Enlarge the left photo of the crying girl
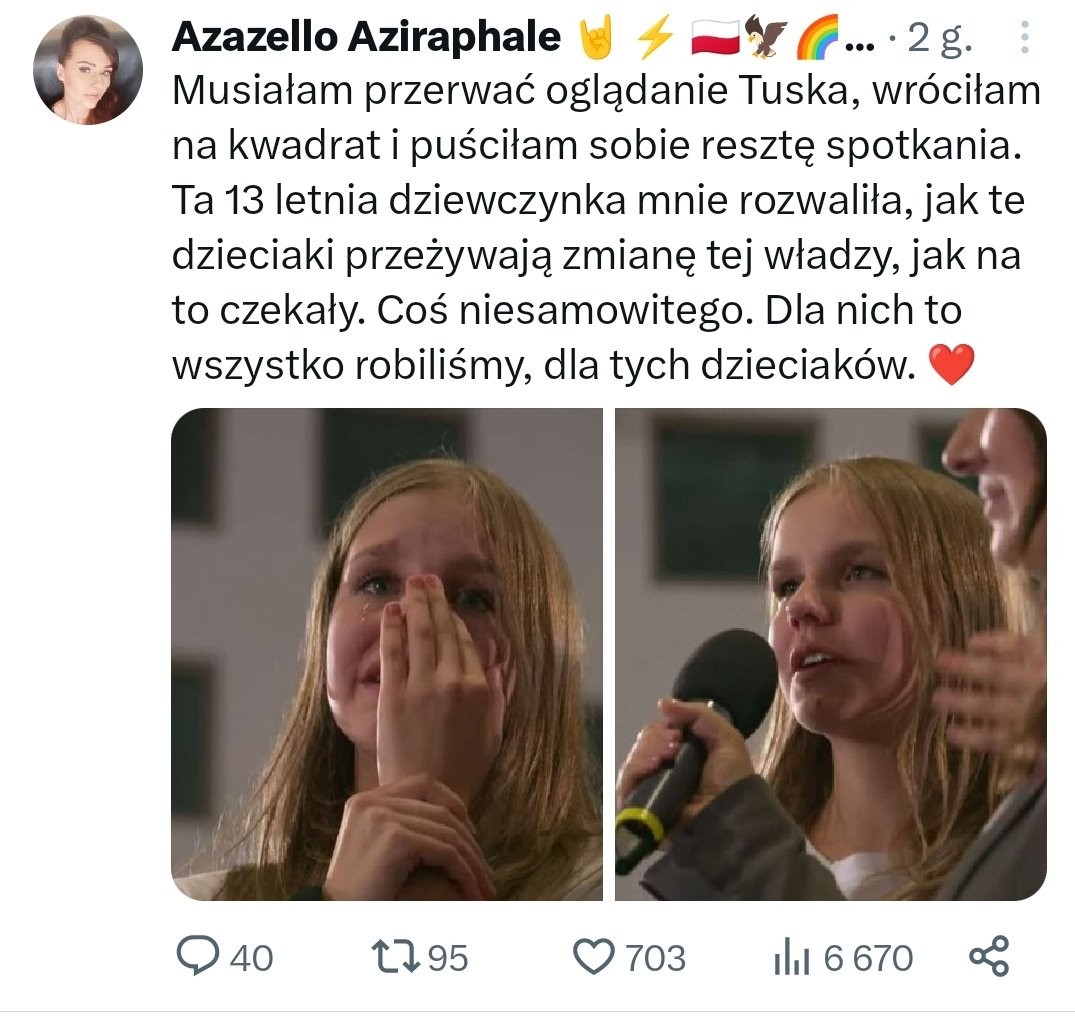 tap(387, 654)
